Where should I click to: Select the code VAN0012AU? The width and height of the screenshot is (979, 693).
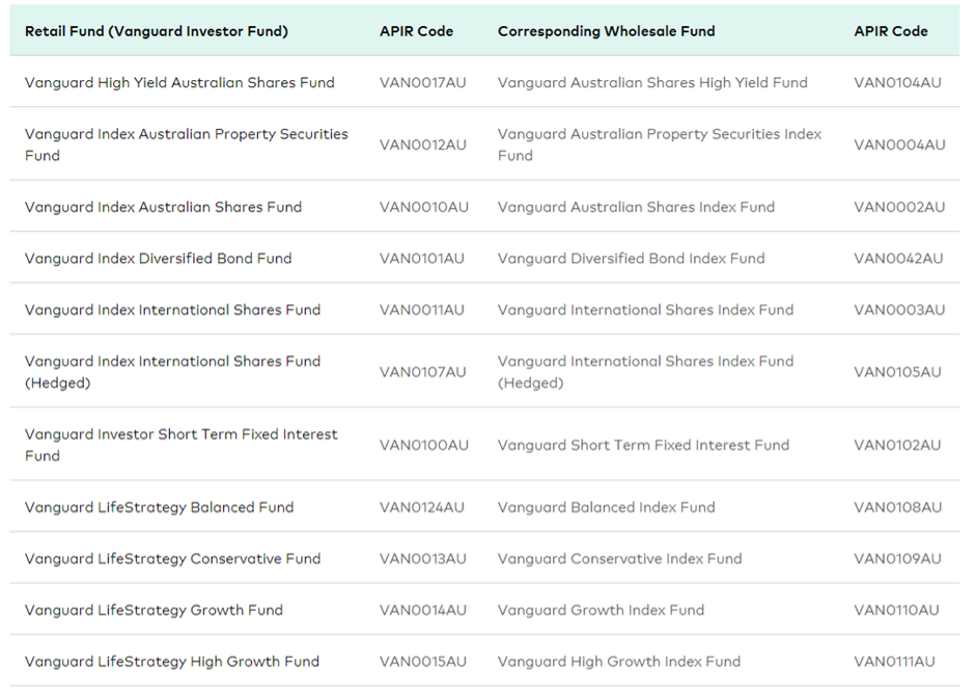click(x=423, y=144)
